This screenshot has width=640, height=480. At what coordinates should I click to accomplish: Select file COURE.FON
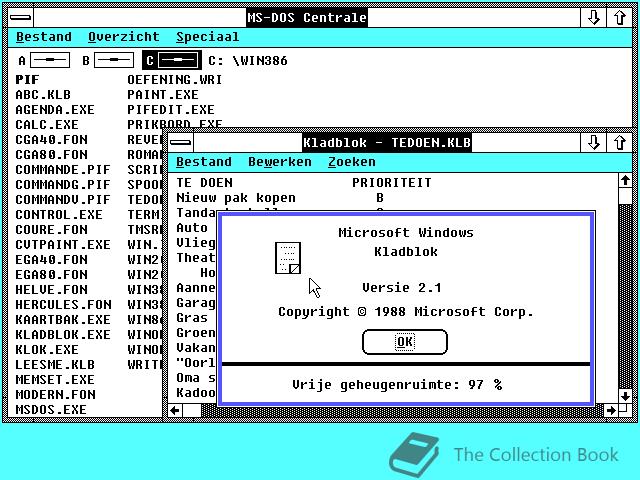(x=51, y=230)
